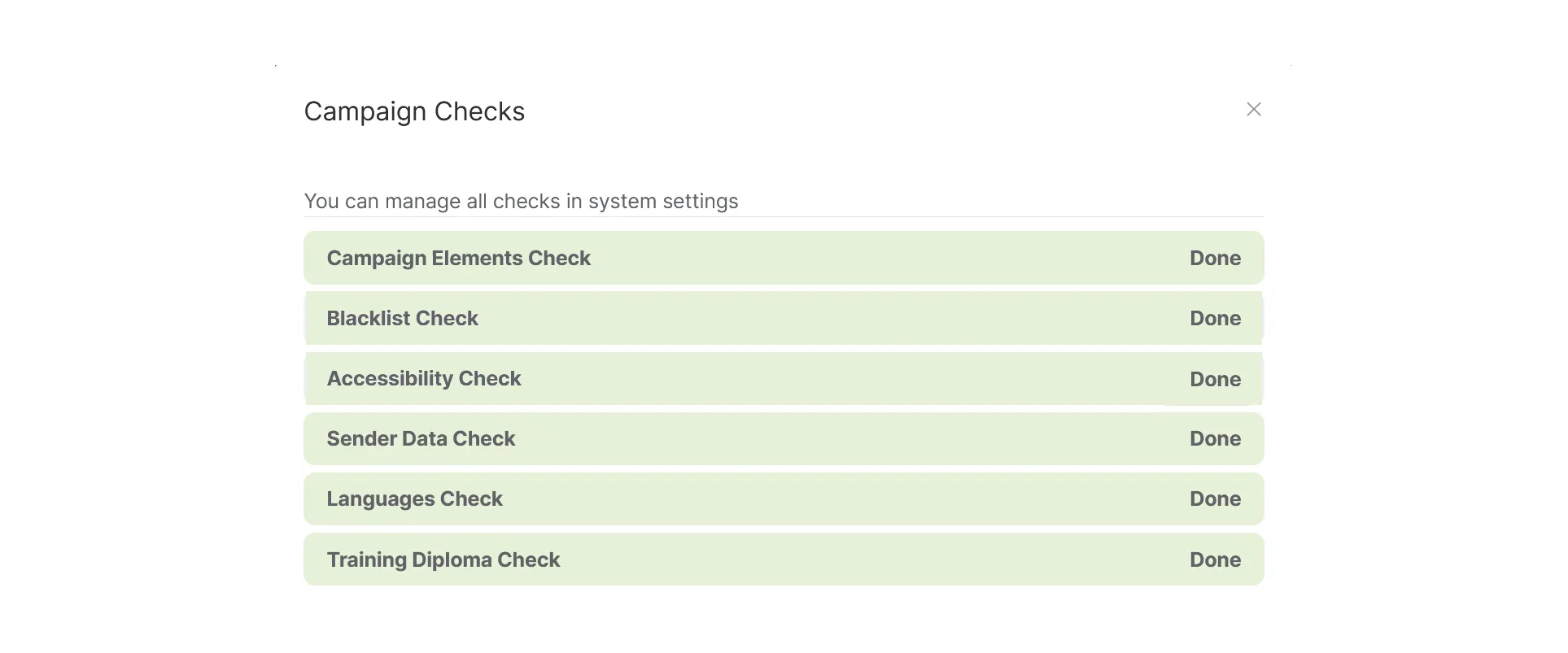Click the Languages Check Done label
Screen dimensions: 1568x653
[1215, 498]
